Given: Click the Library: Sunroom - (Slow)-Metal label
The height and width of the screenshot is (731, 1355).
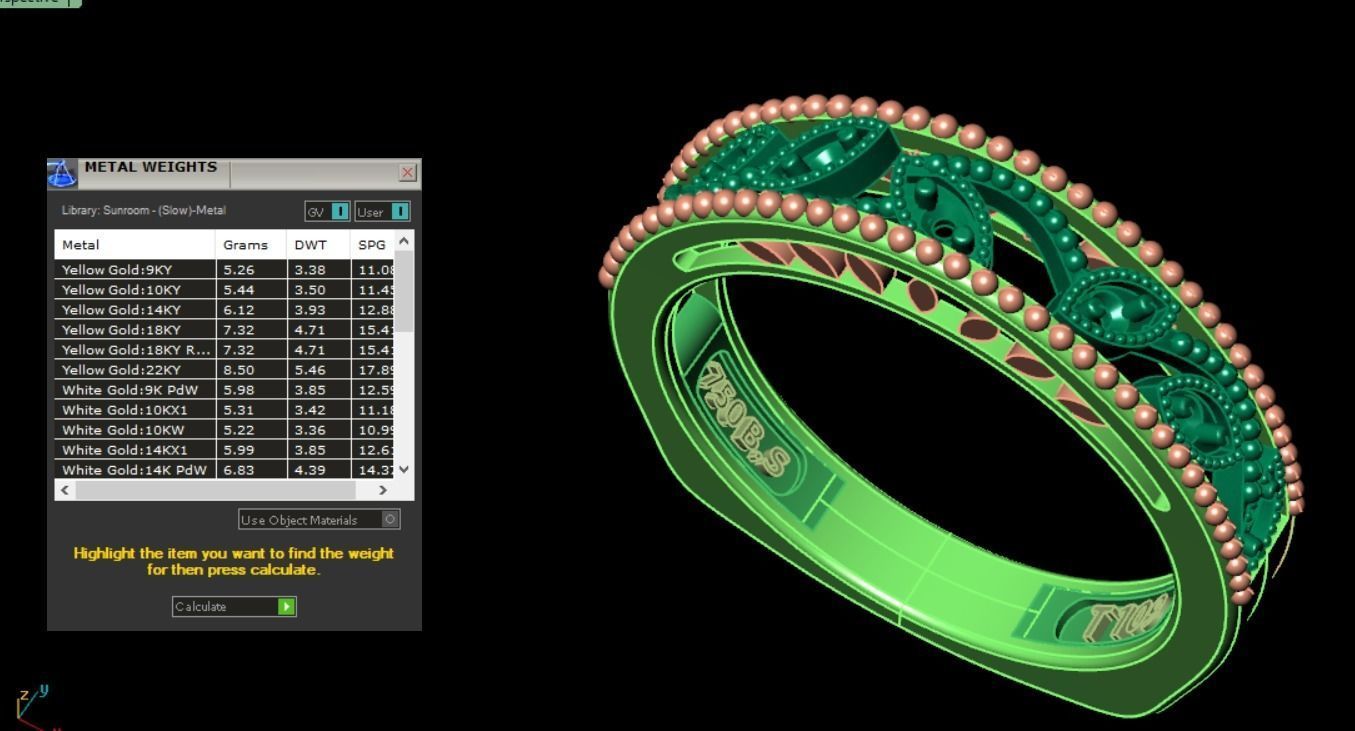Looking at the screenshot, I should pyautogui.click(x=144, y=211).
